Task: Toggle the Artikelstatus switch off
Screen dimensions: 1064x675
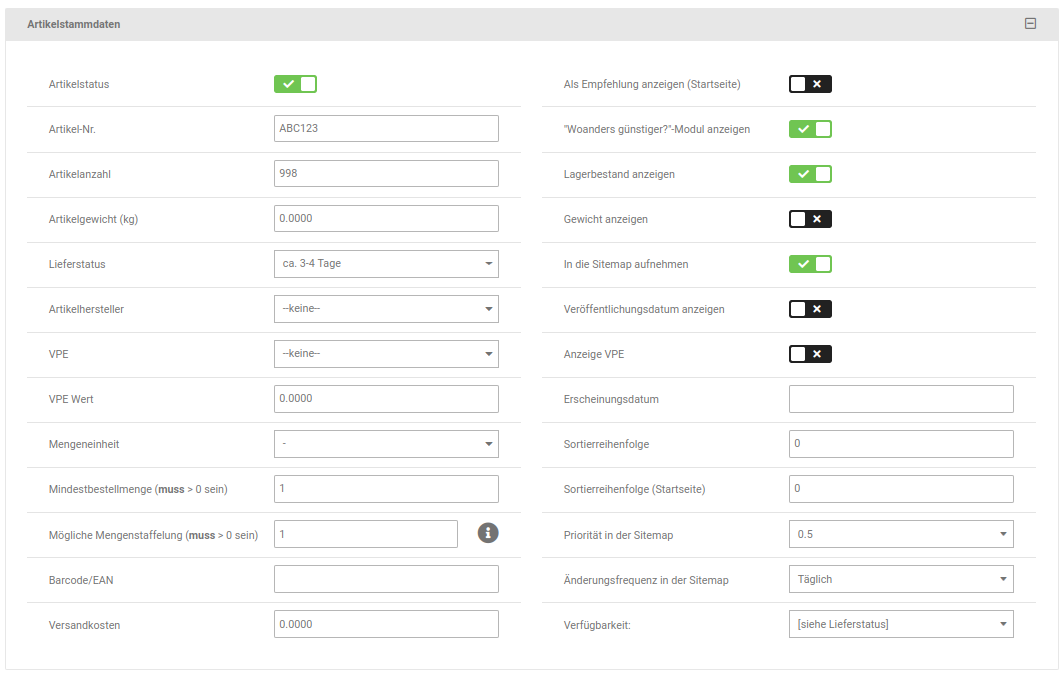Action: [295, 84]
